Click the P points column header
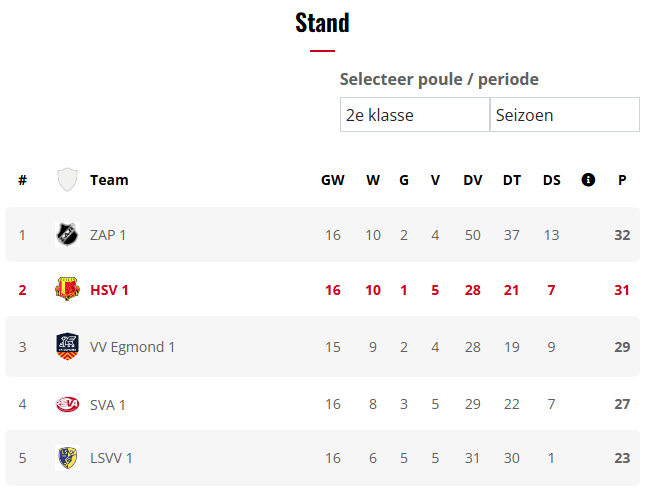This screenshot has height=490, width=647. click(x=622, y=180)
